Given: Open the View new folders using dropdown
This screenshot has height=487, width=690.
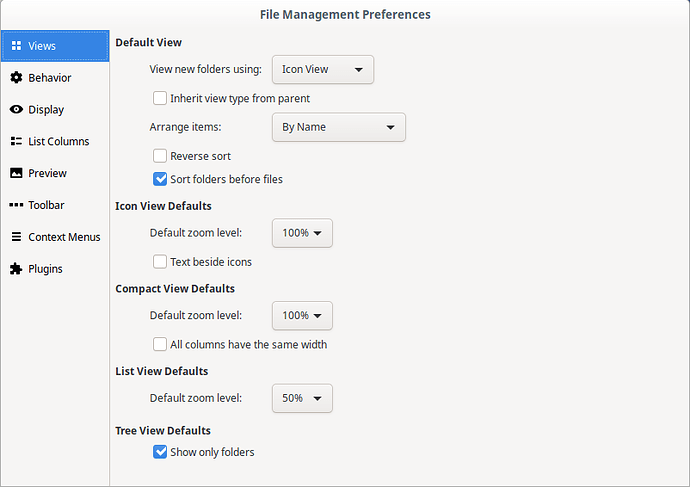Looking at the screenshot, I should tap(323, 70).
